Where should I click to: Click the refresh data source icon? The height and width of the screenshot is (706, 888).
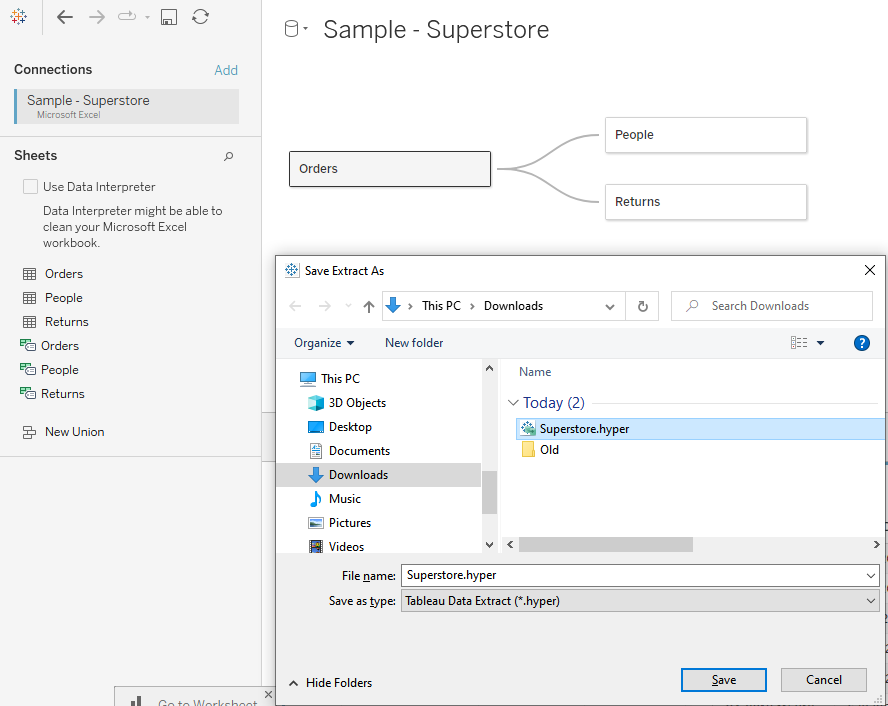point(200,16)
